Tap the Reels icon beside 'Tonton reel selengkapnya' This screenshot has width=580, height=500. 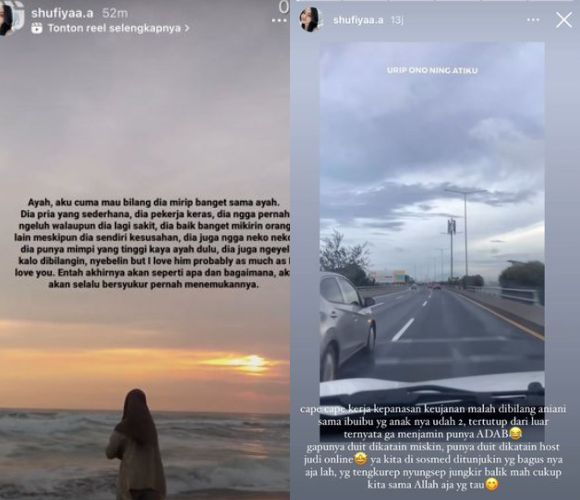(37, 28)
